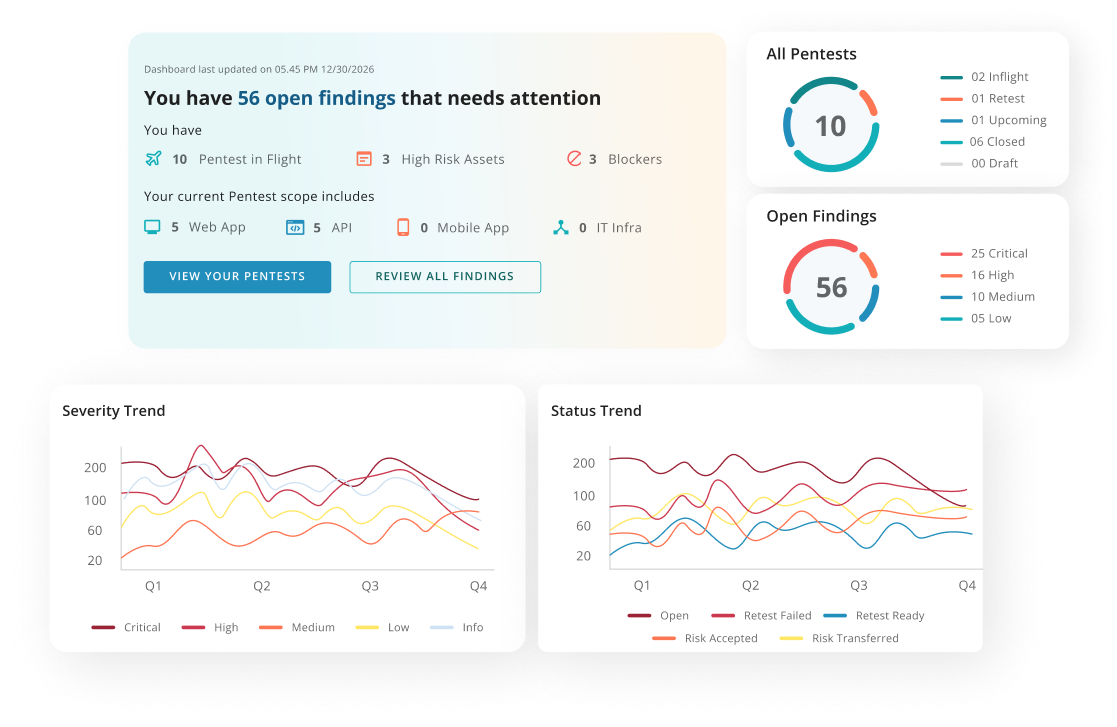
Task: Toggle High series in Severity Trend legend
Action: (x=210, y=627)
